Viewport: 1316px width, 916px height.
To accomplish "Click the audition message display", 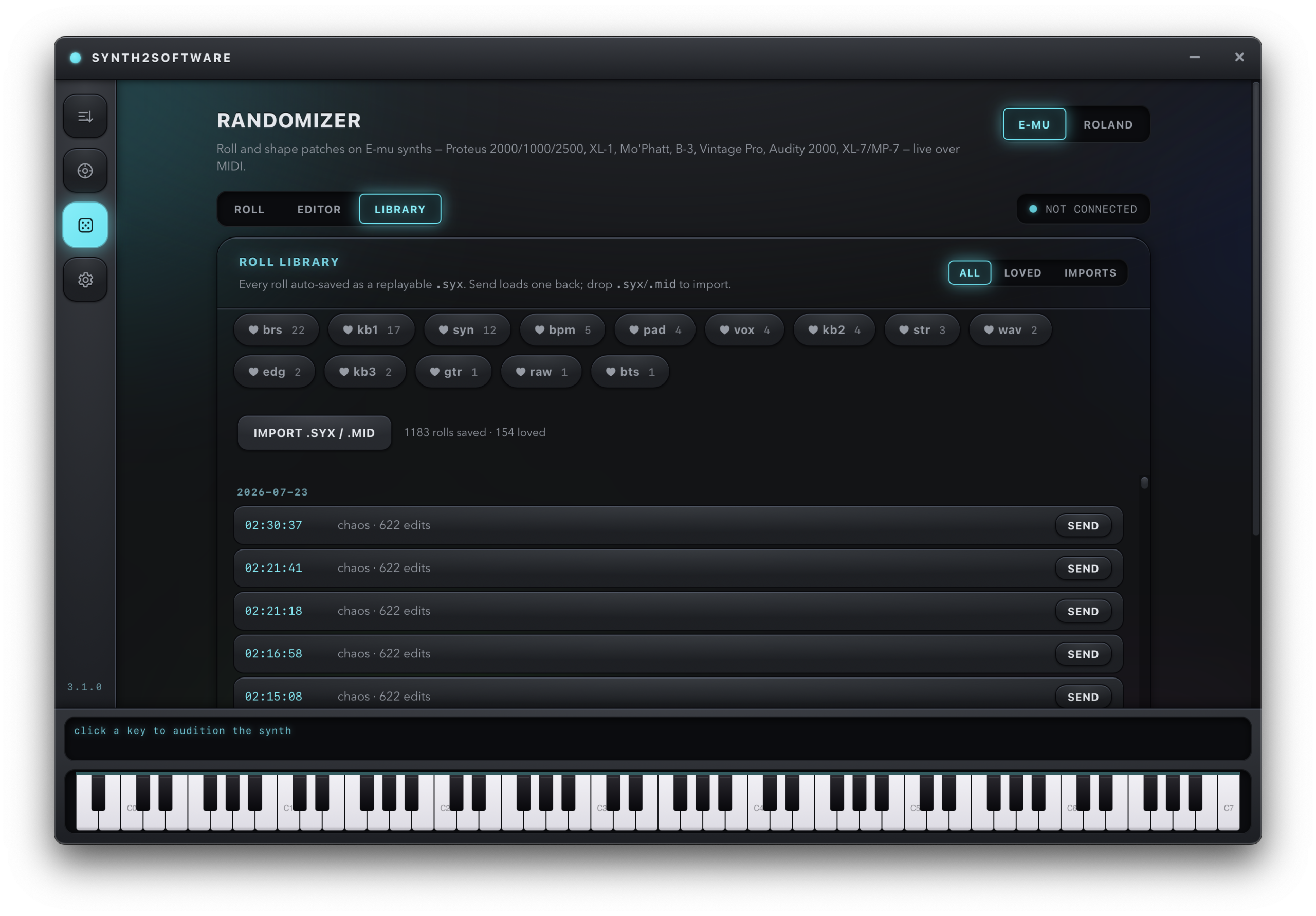I will click(x=657, y=738).
